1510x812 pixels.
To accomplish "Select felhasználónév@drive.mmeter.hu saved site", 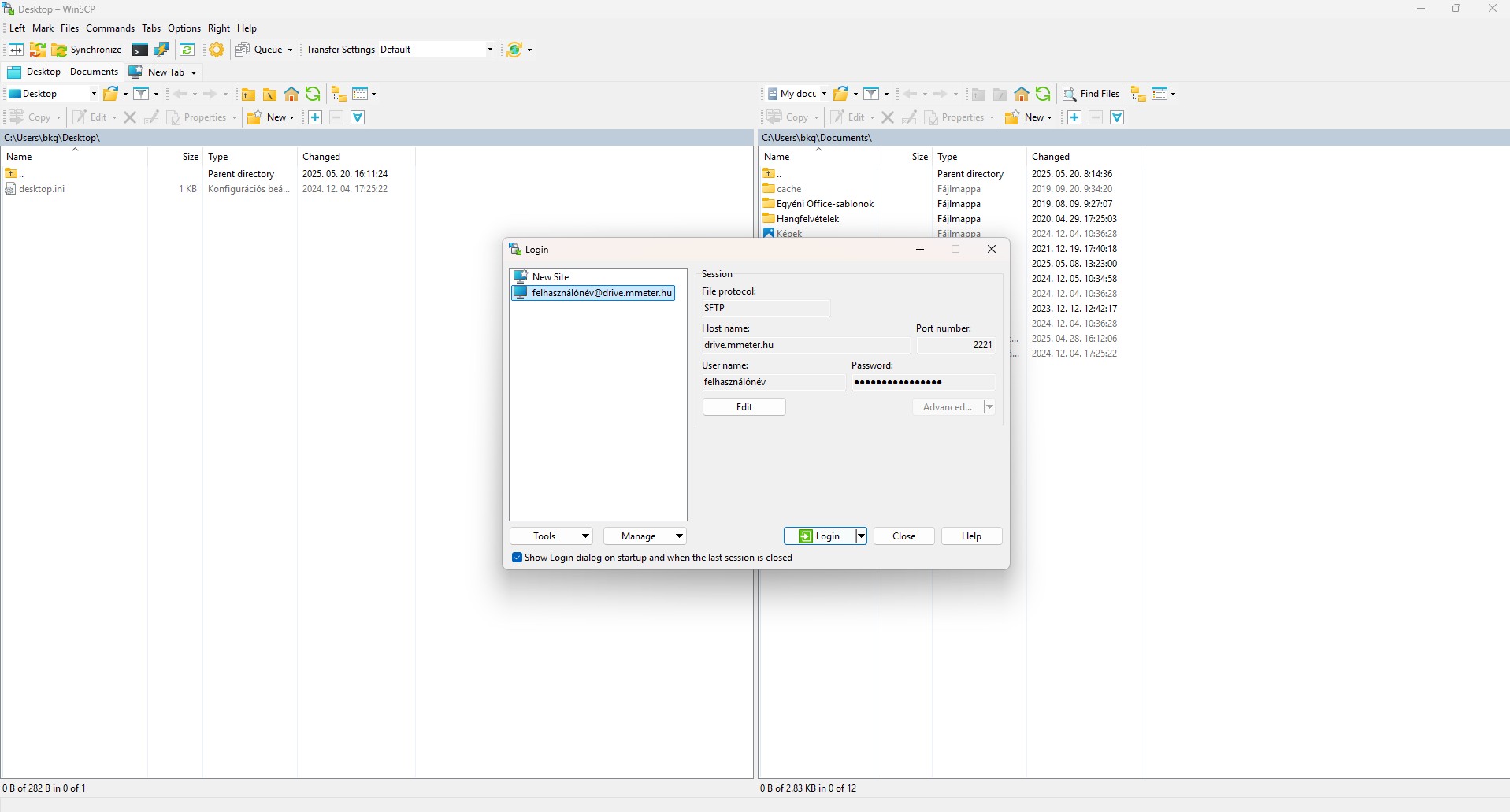I will 593,293.
